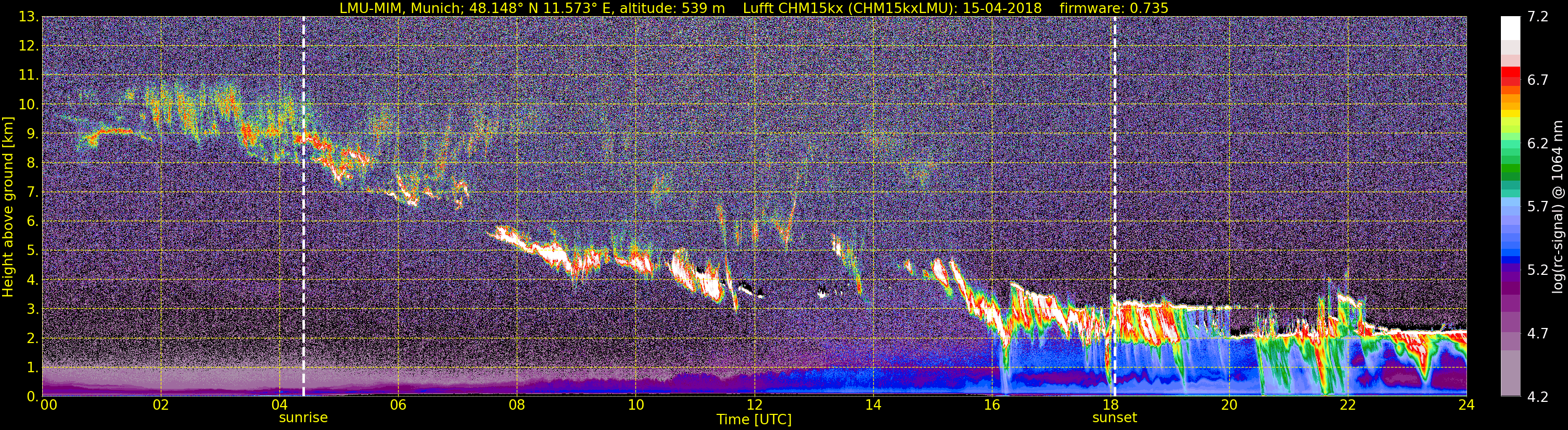Click the sunset dashed line marker
Screen dimensions: 1568x430
tap(1115, 207)
